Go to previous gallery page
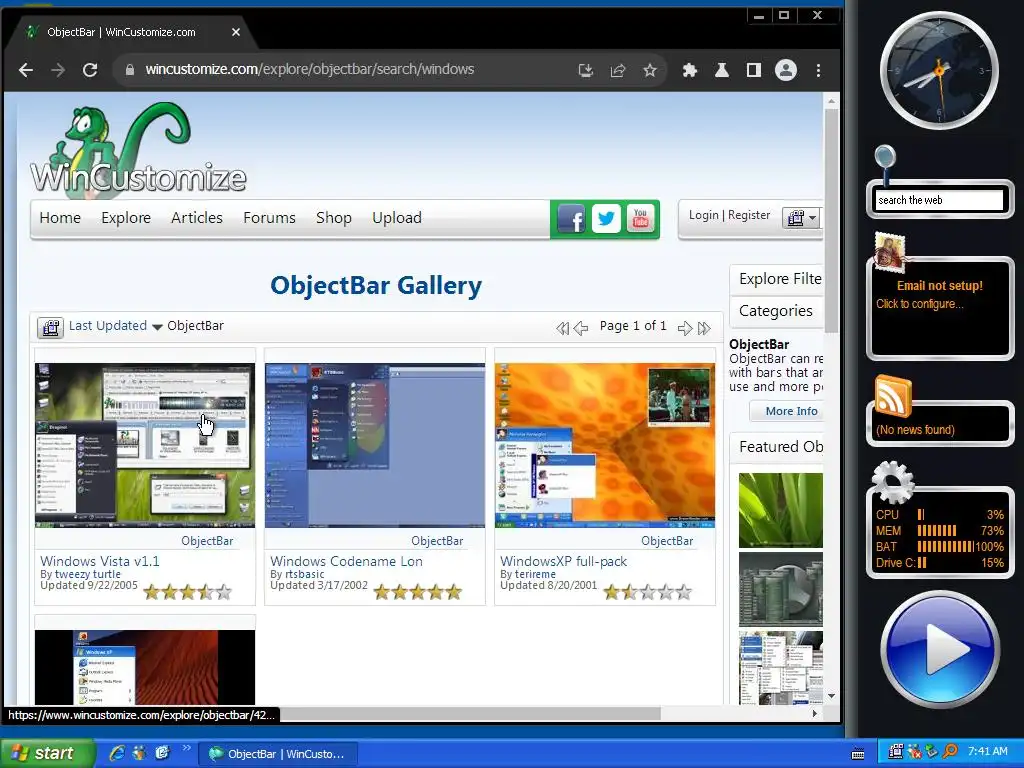Image resolution: width=1024 pixels, height=768 pixels. click(x=581, y=328)
